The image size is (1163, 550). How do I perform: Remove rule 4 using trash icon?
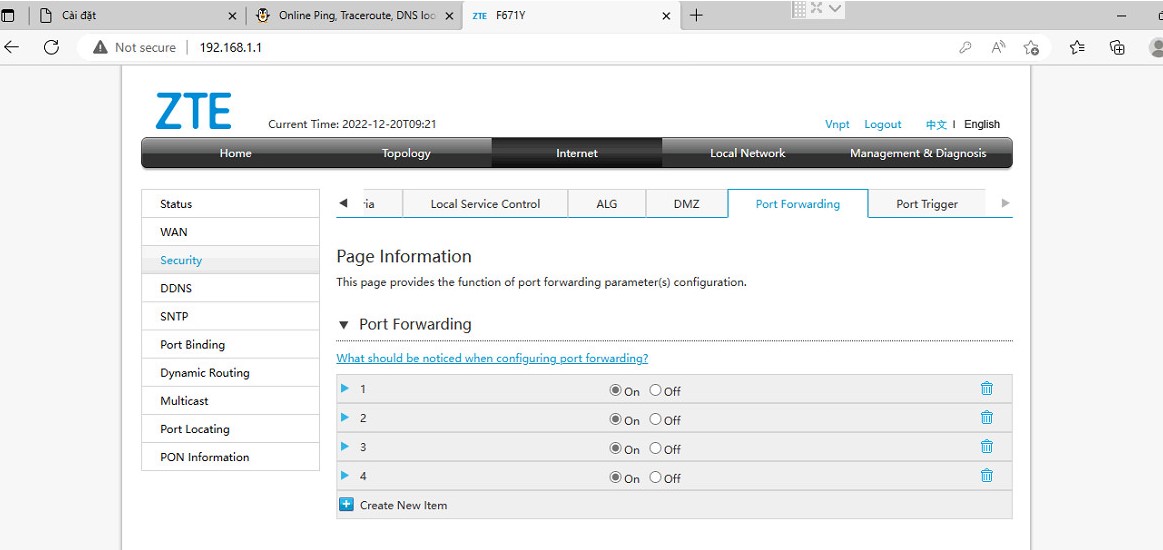pyautogui.click(x=986, y=476)
